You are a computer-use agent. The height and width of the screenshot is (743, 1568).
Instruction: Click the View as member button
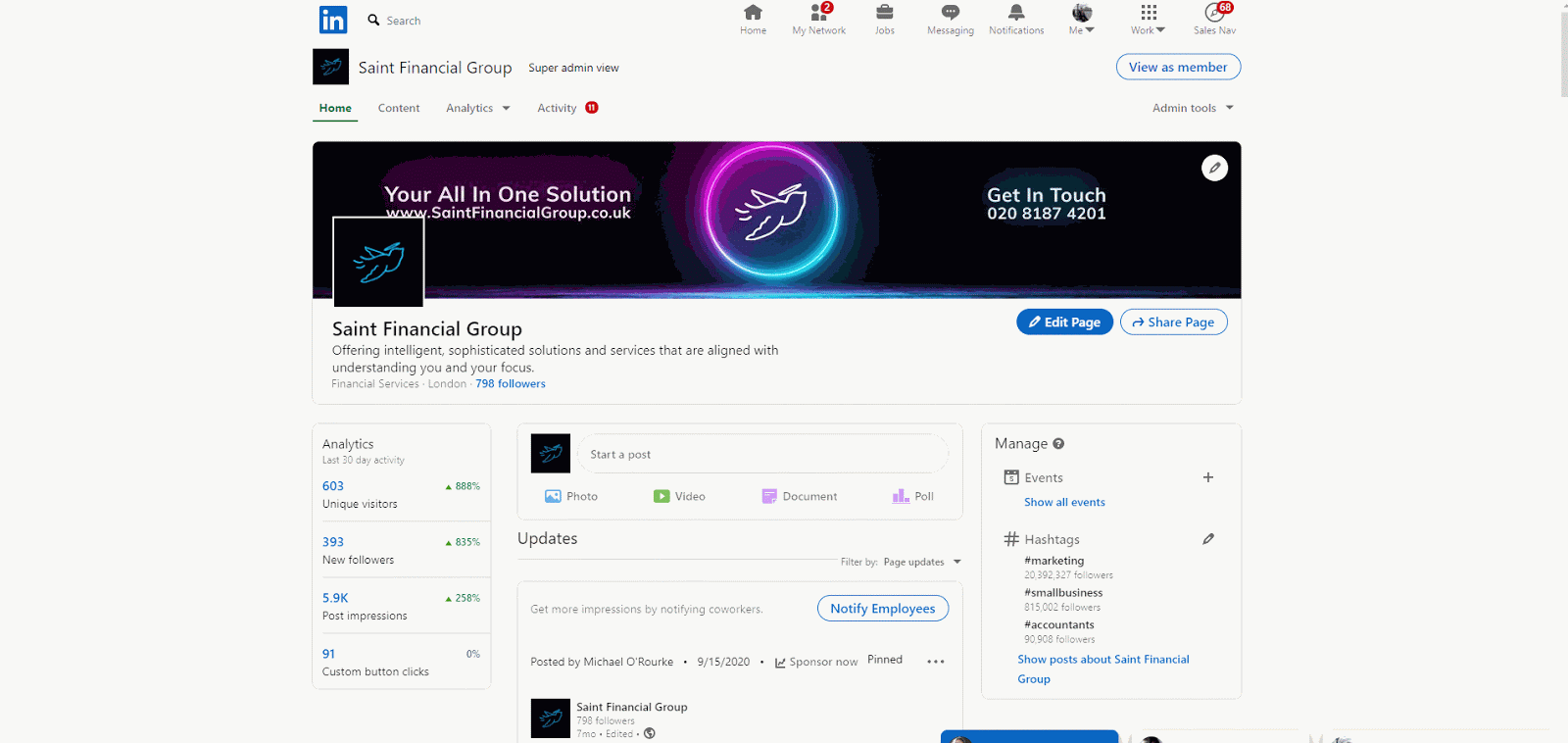click(x=1178, y=67)
